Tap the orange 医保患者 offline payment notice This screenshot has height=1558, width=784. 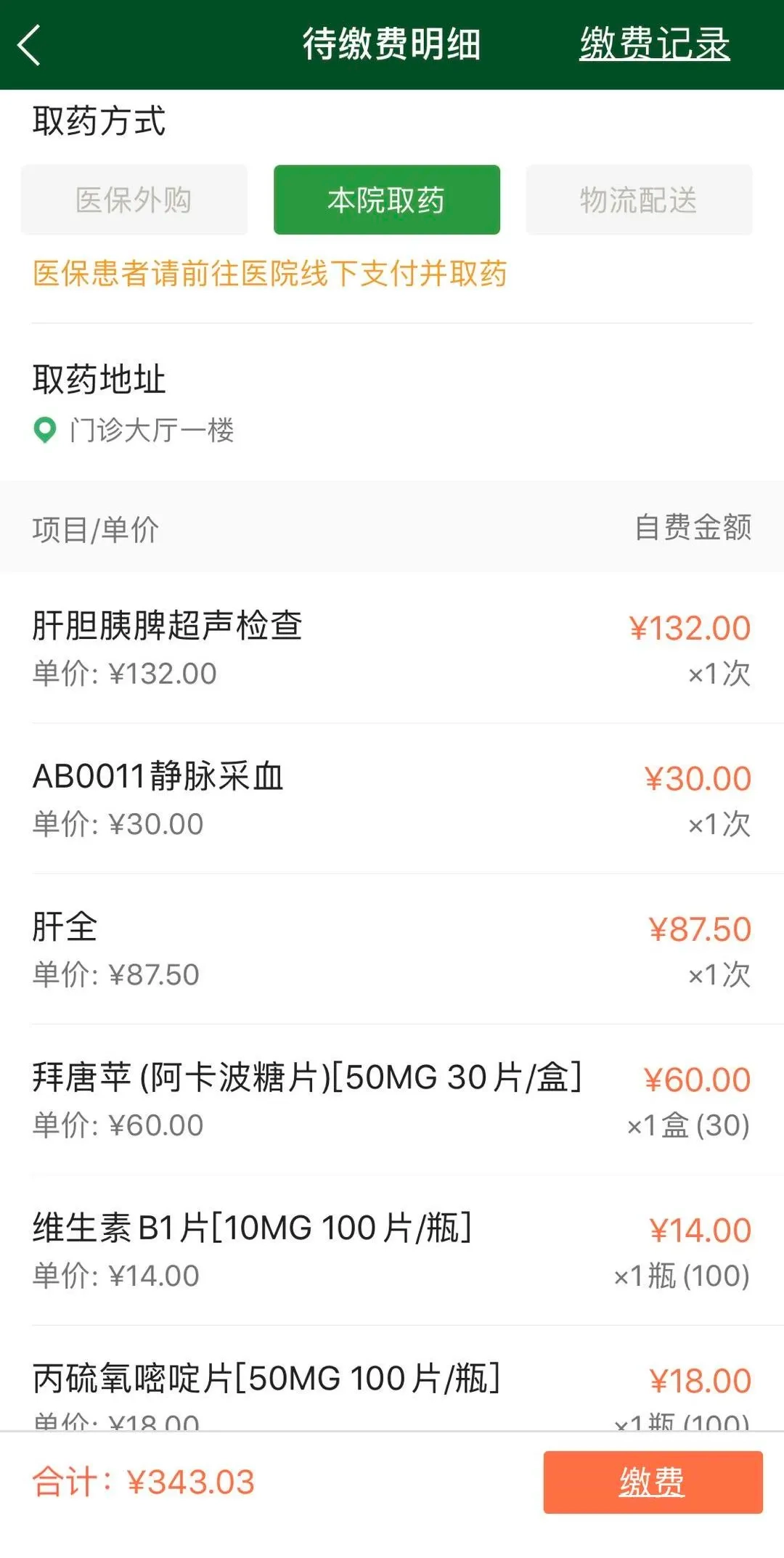[x=269, y=274]
